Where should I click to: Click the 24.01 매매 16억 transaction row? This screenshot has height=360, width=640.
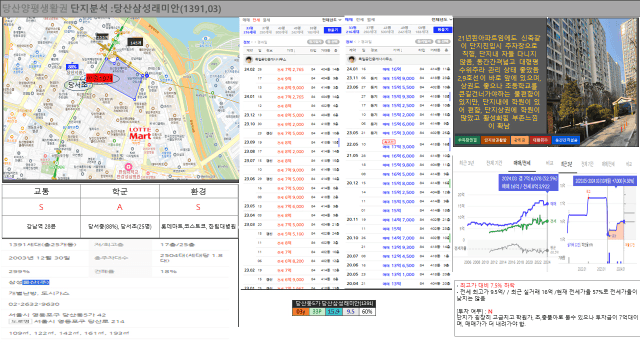[x=398, y=69]
